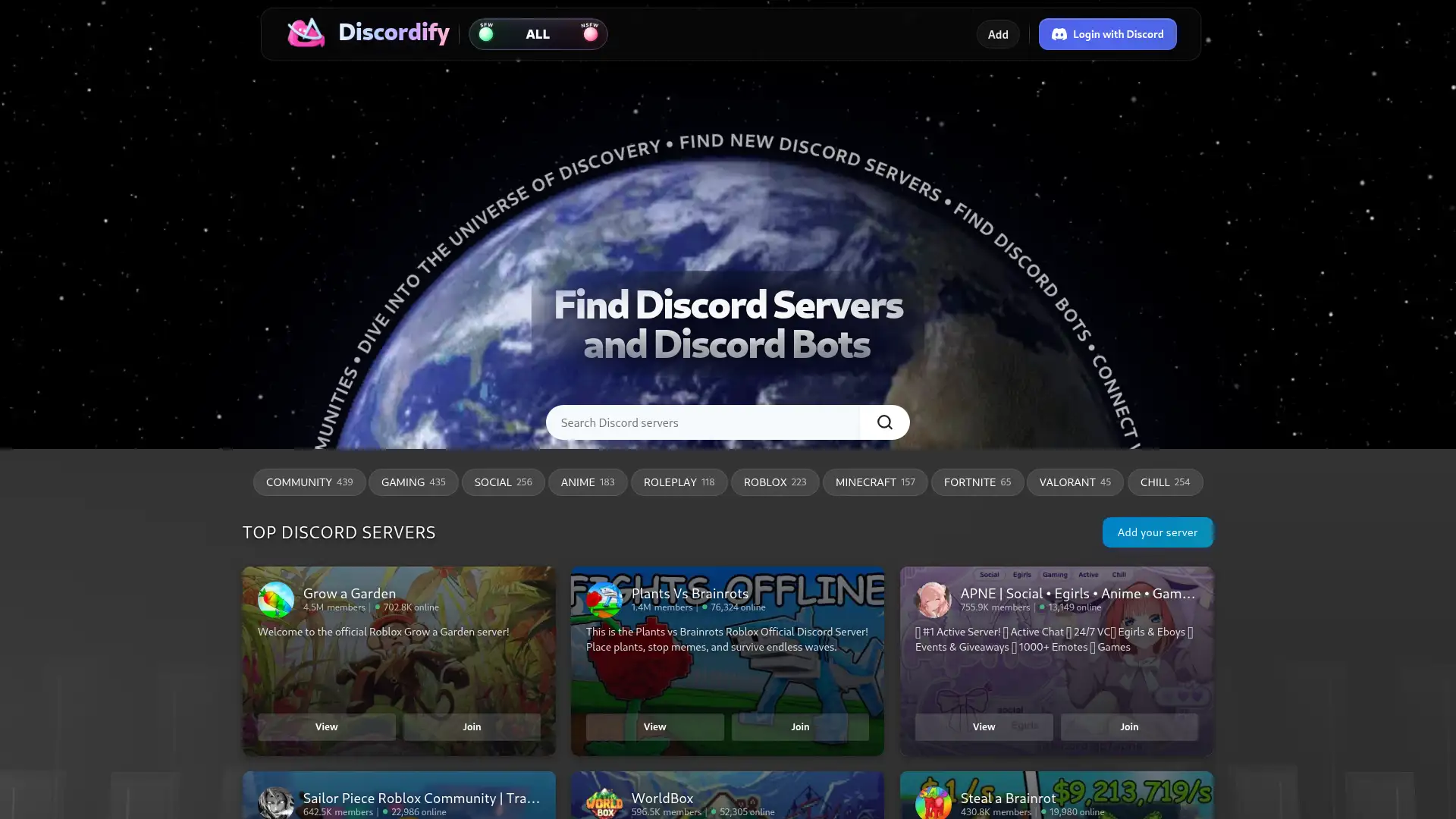Select the ROLEPLAY 118 category tag

(679, 482)
